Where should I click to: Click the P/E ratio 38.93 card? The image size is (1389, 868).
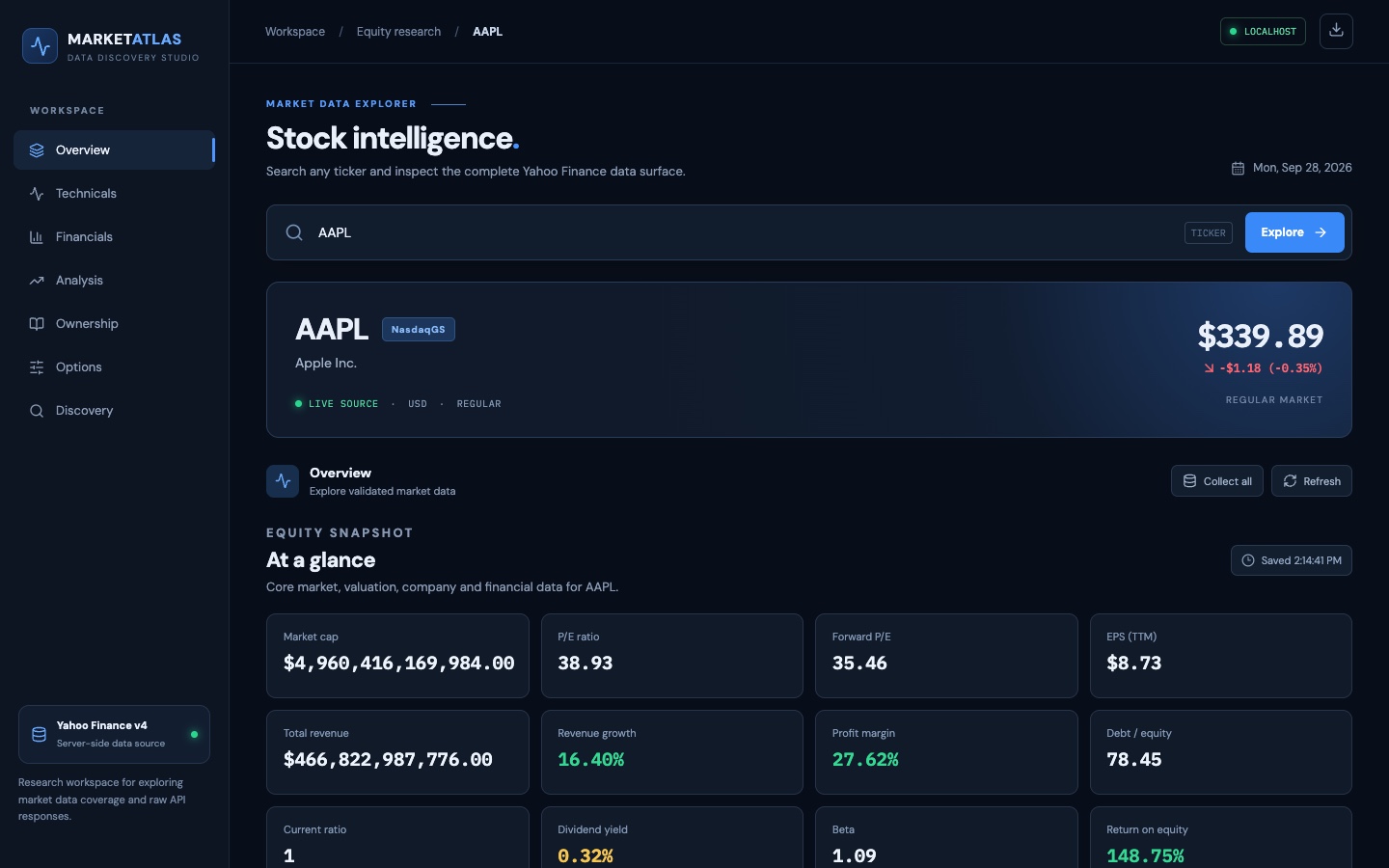click(x=672, y=656)
